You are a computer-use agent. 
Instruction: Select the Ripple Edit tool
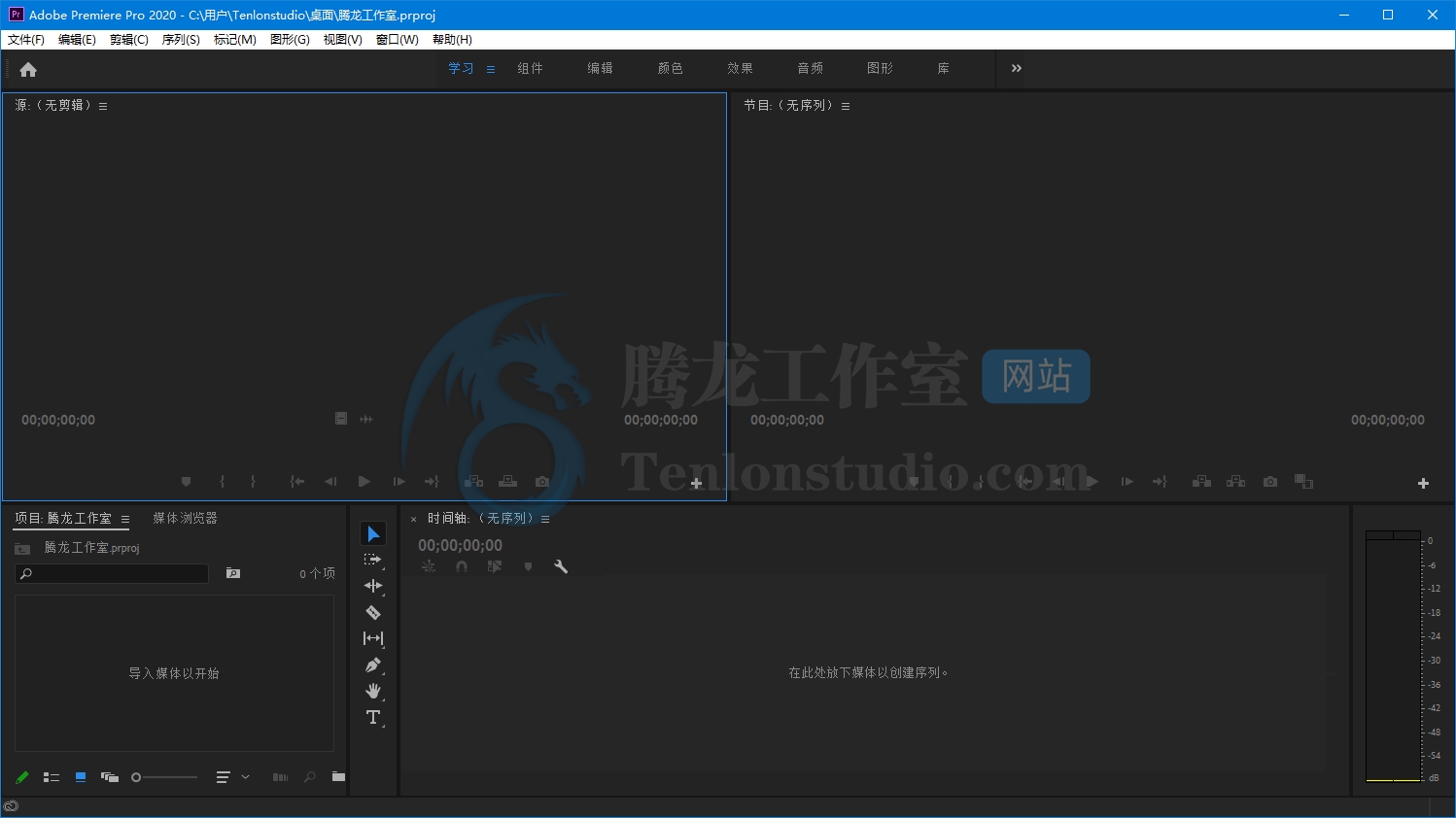tap(373, 586)
